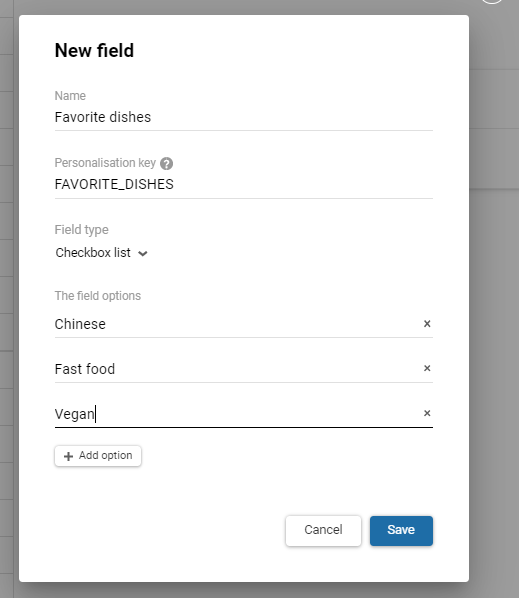Click the Name label text
This screenshot has height=598, width=519.
pyautogui.click(x=70, y=96)
